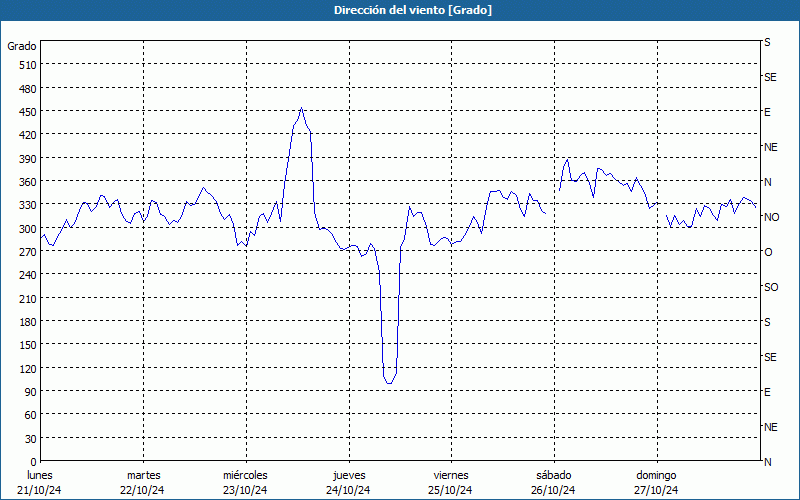Click the date label 27/10/24
Viewport: 800px width, 500px height.
(656, 490)
